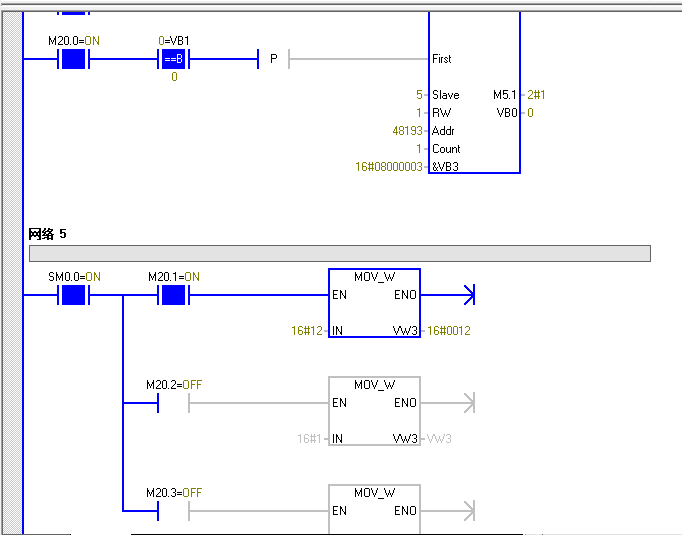This screenshot has width=682, height=535.
Task: Click the greyed MOV_W box on M20.2 rung
Action: (374, 411)
